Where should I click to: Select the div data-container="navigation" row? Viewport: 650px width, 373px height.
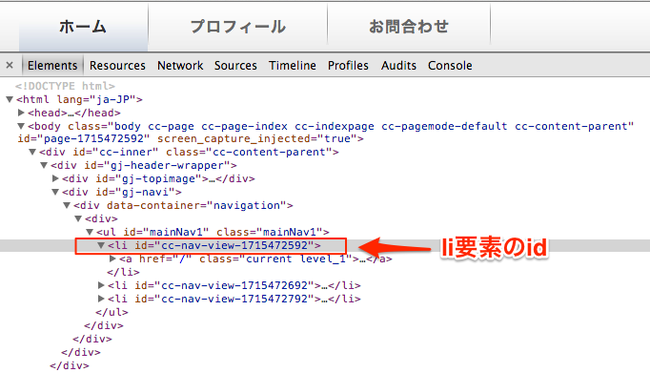coord(183,205)
